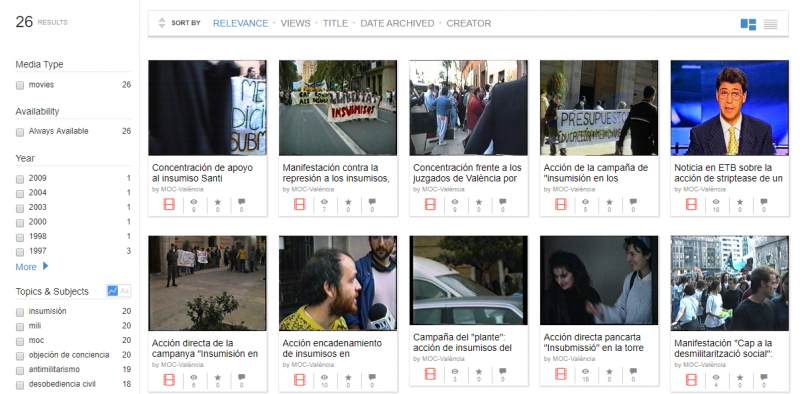The width and height of the screenshot is (800, 394).
Task: Filter by year 2009
Action: click(20, 179)
